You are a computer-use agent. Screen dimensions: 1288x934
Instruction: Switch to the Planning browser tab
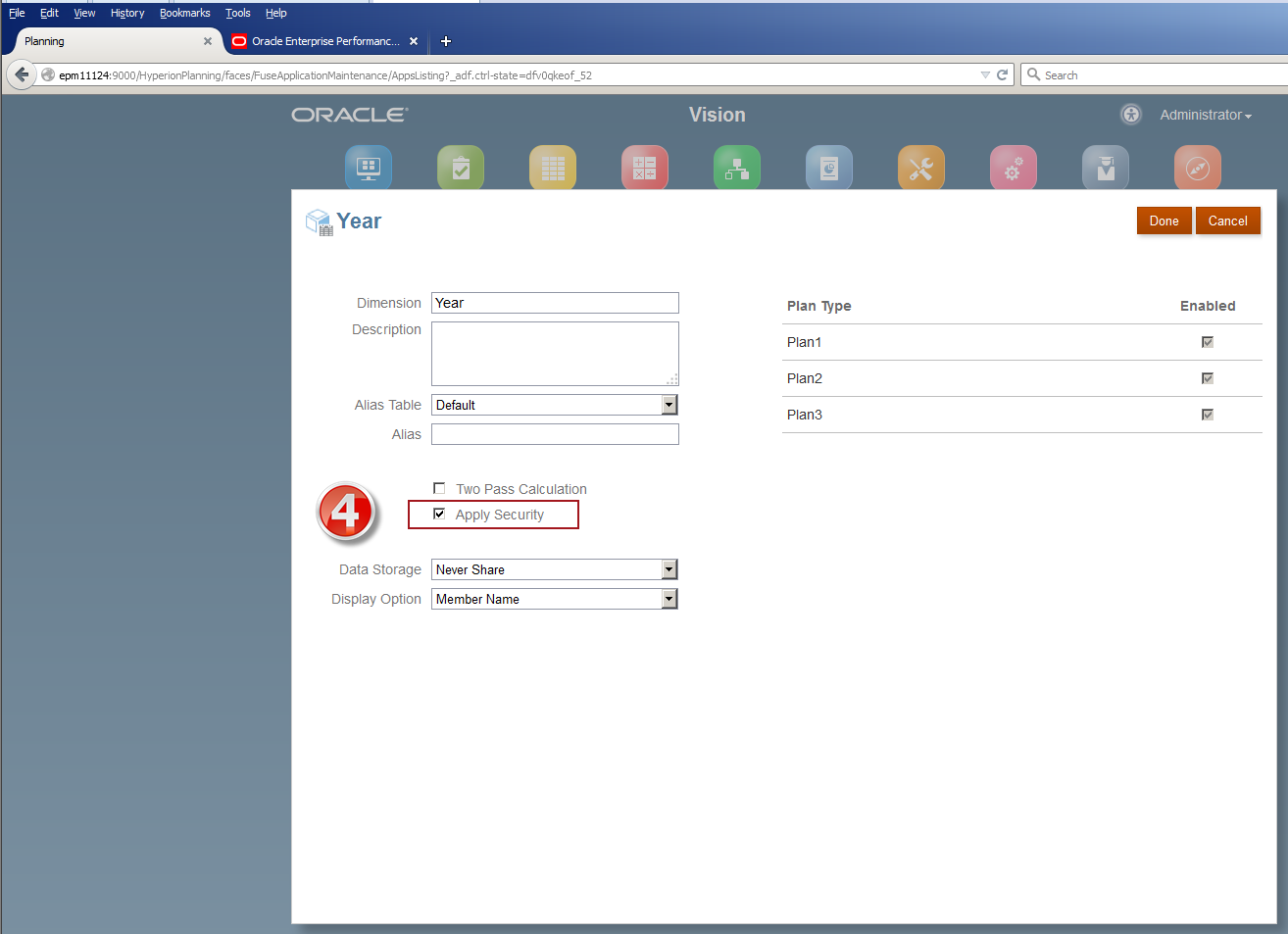113,41
